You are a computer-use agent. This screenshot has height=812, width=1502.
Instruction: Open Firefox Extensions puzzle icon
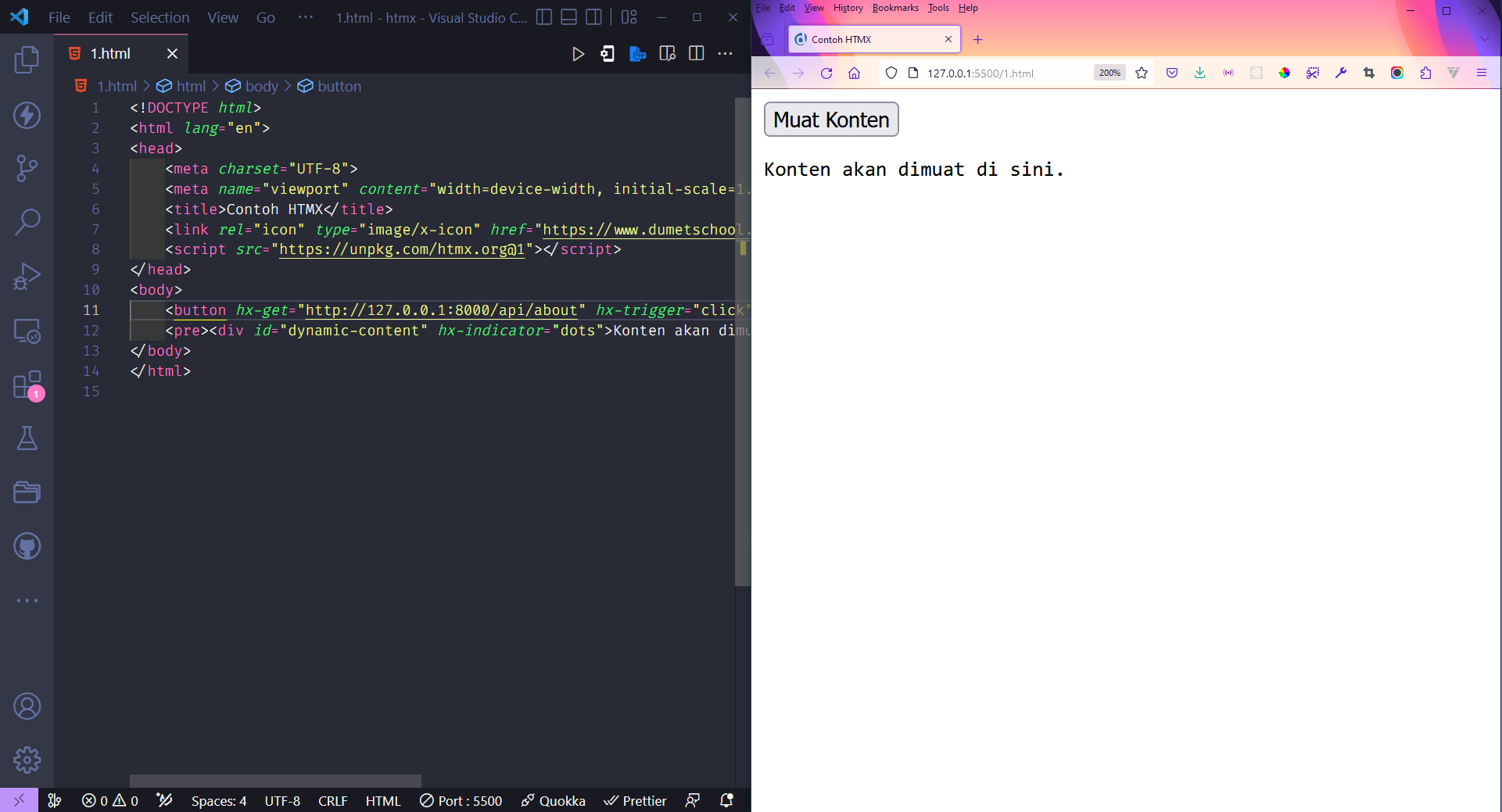coord(1425,73)
